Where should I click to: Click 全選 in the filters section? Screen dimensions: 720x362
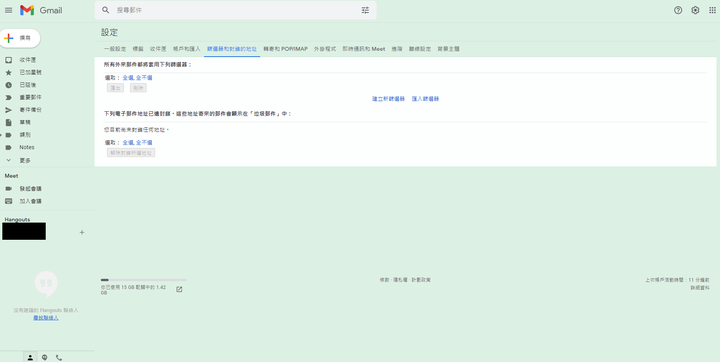click(128, 78)
